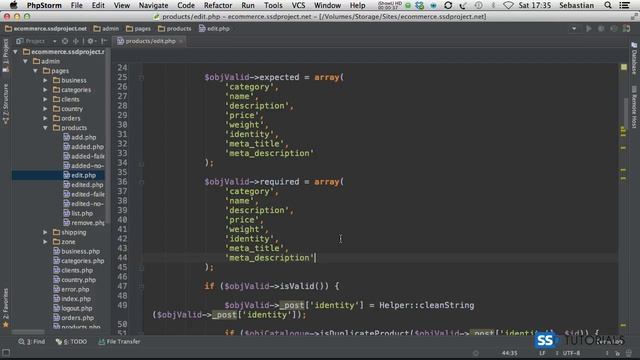Open the File menu
This screenshot has width=640, height=360.
76,5
